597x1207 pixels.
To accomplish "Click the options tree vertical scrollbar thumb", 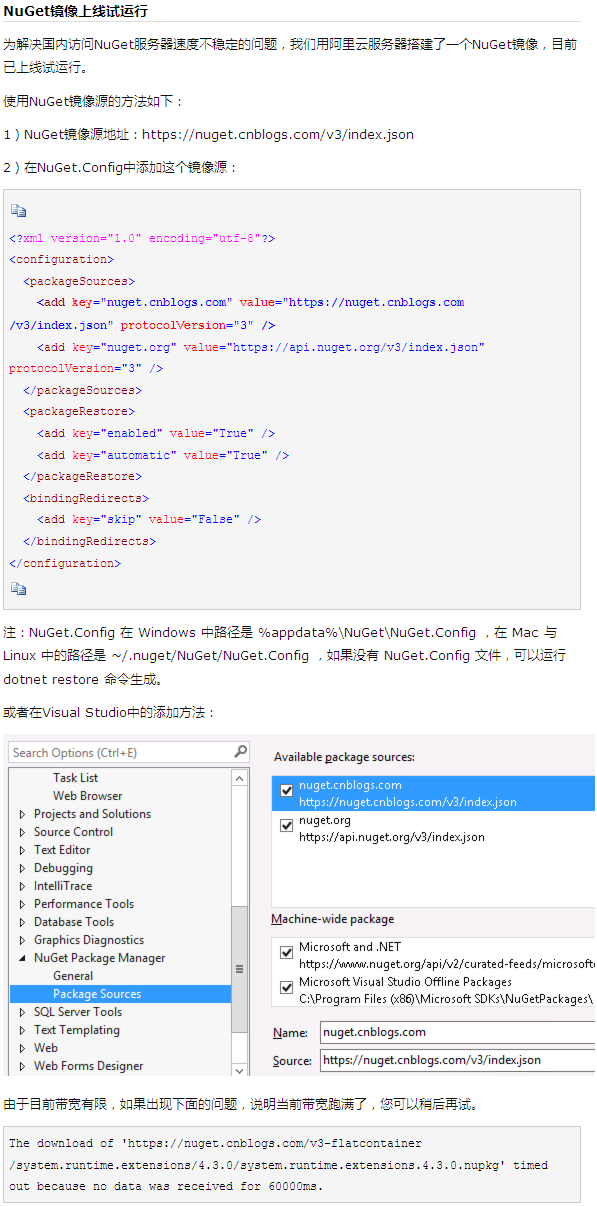I will point(239,968).
